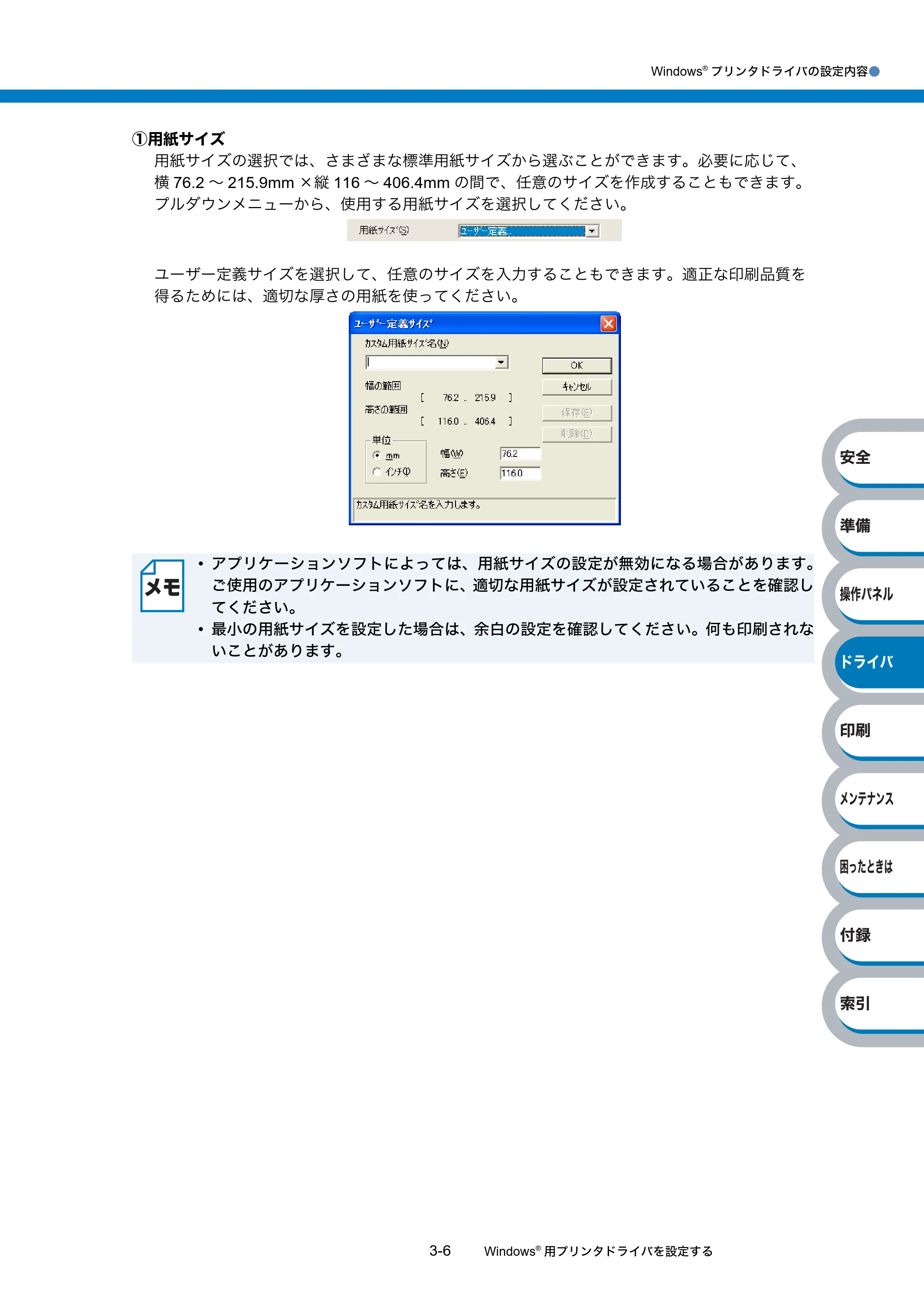Click the blue dot in the header

[875, 71]
